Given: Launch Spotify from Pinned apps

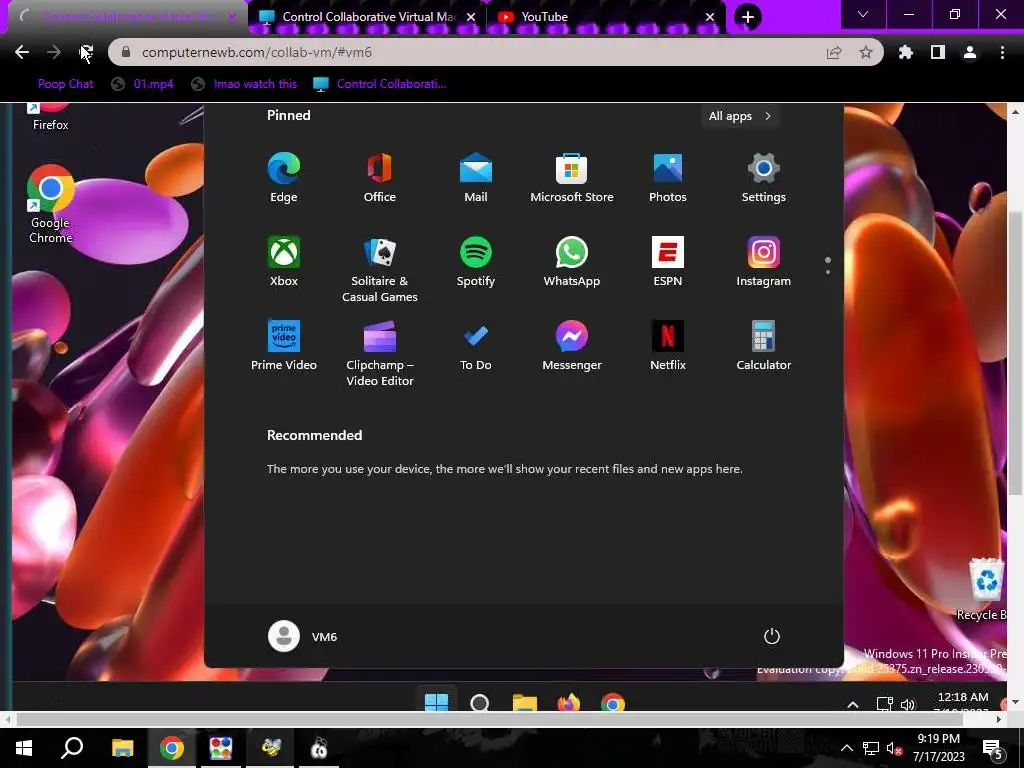Looking at the screenshot, I should tap(475, 261).
